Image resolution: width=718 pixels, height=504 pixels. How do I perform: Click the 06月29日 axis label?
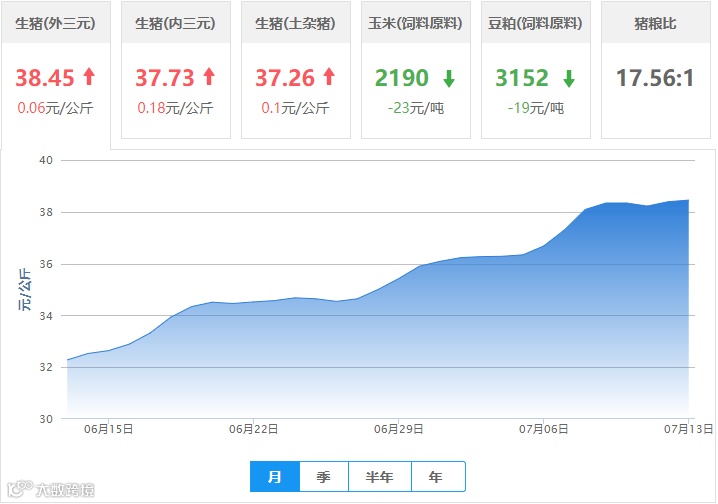click(398, 429)
